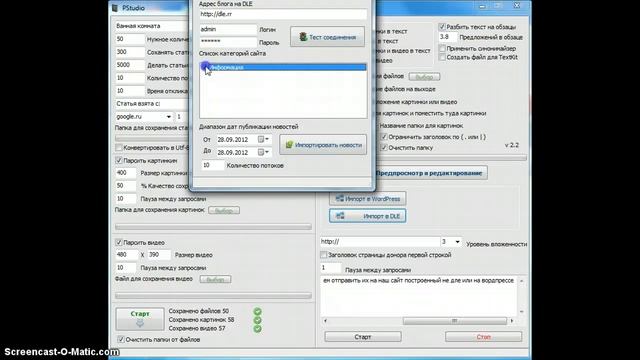This screenshot has height=360, width=640.
Task: Toggle the Конвертировать в Utf-8 checkbox
Action: [x=119, y=148]
